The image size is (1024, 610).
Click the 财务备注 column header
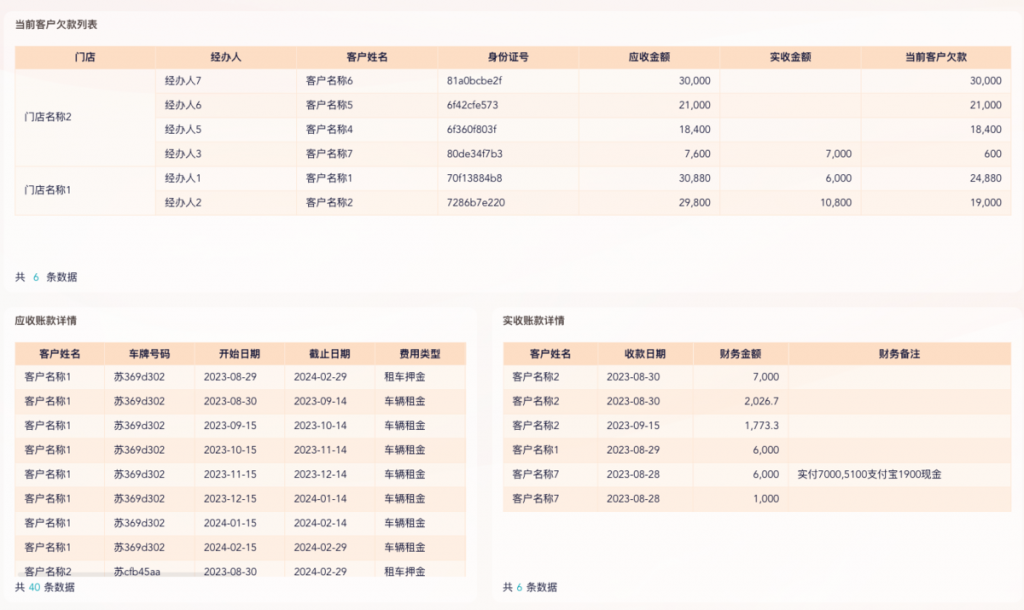pos(899,353)
